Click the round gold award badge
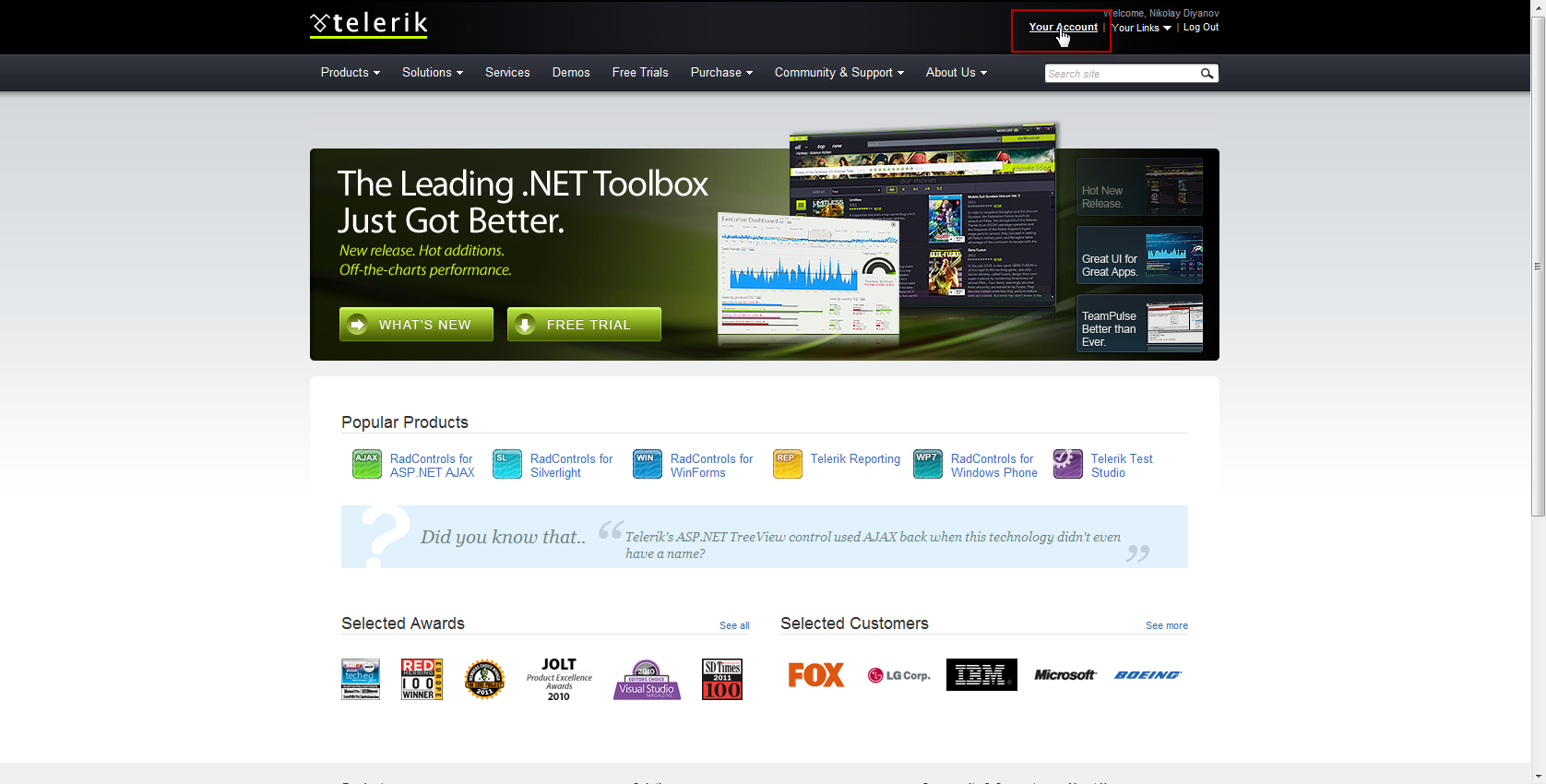The width and height of the screenshot is (1546, 784). (484, 679)
